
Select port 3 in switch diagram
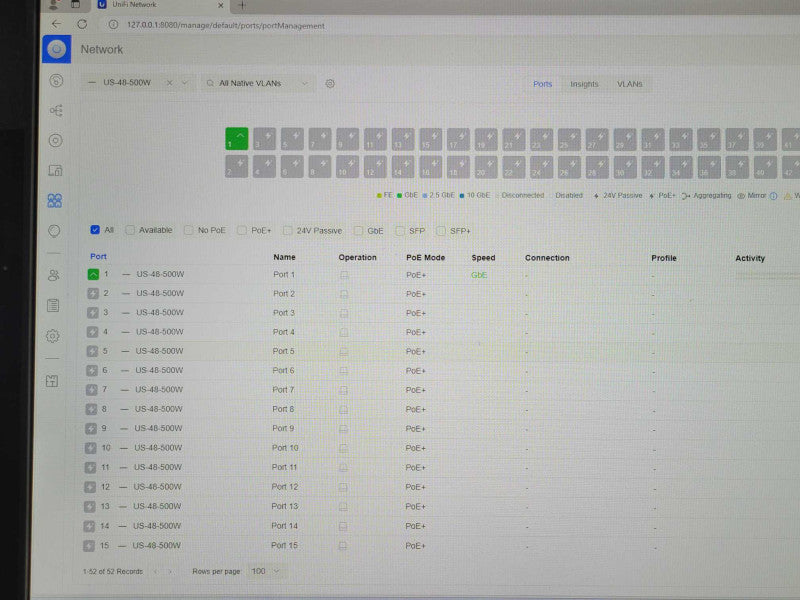(264, 139)
